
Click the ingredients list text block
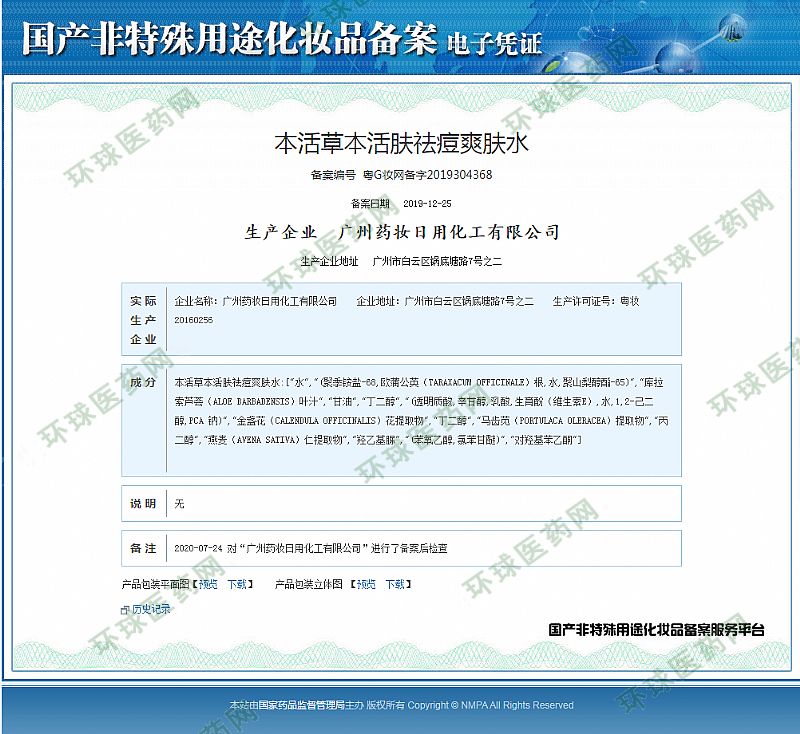pos(420,411)
